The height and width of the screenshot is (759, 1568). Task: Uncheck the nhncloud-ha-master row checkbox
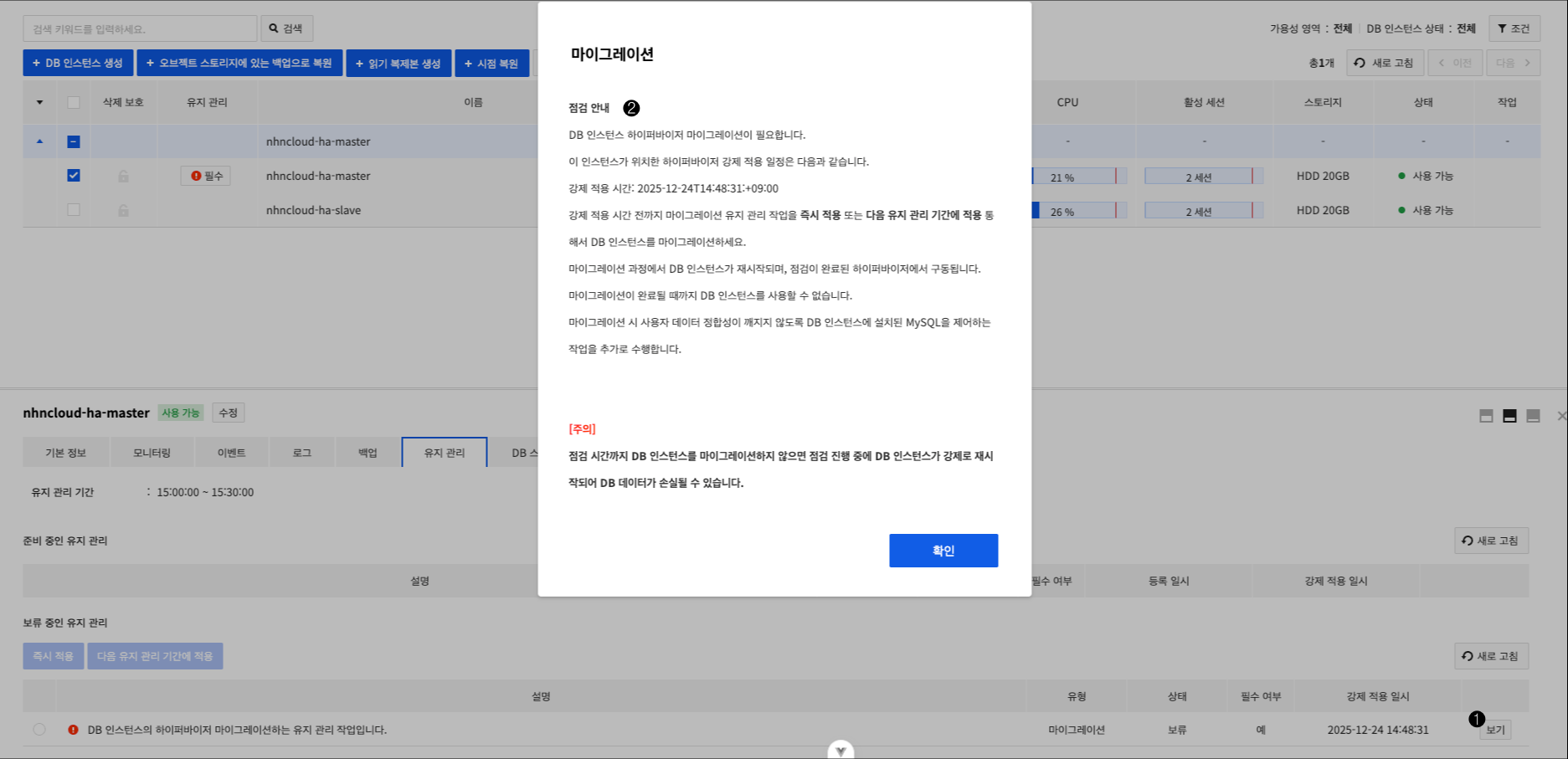(x=74, y=176)
